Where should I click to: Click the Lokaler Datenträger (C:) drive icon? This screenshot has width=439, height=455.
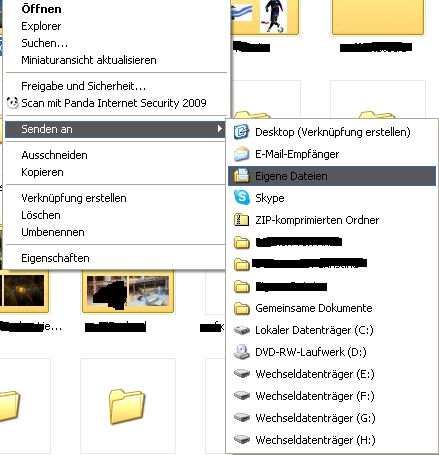[241, 330]
